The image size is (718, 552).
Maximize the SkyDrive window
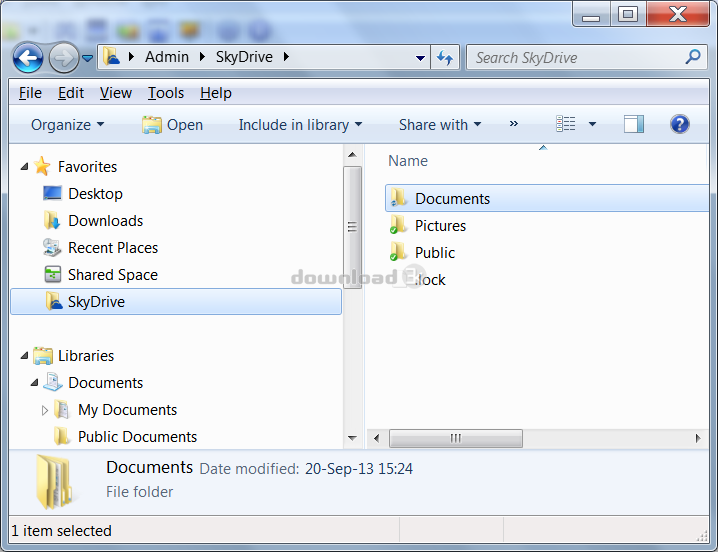point(628,14)
